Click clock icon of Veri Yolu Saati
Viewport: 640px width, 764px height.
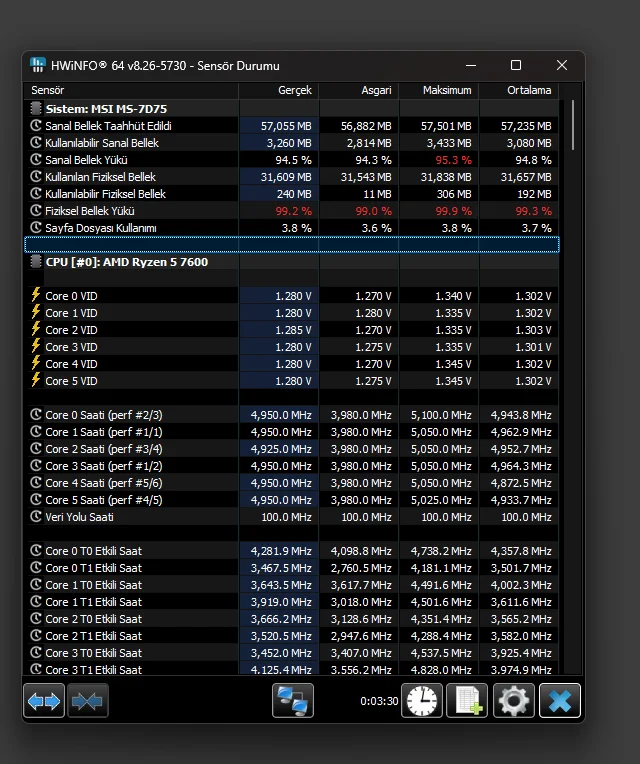36,516
